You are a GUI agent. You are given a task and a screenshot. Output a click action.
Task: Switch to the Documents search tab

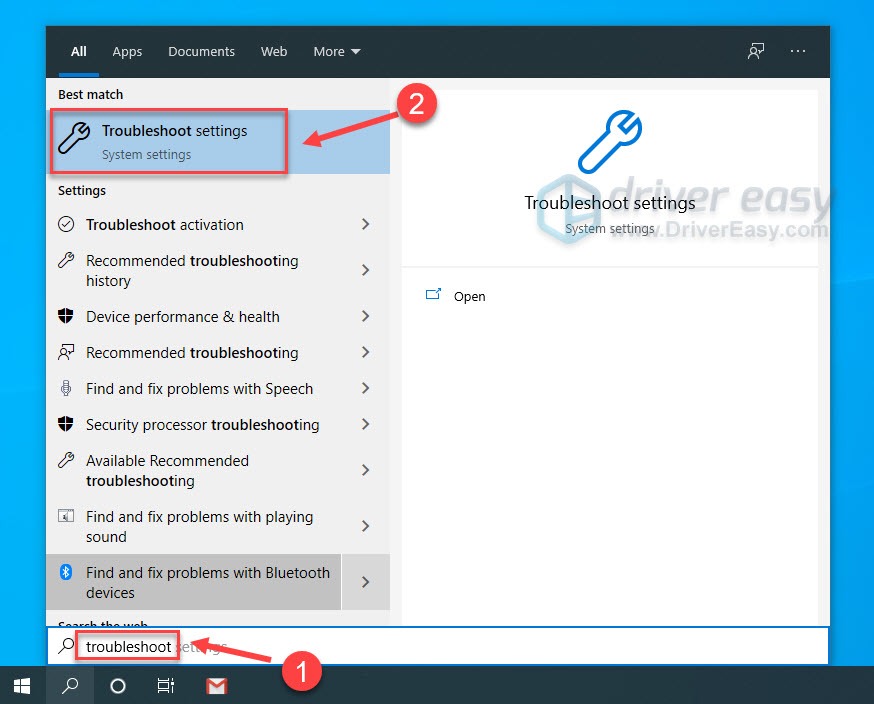[201, 51]
